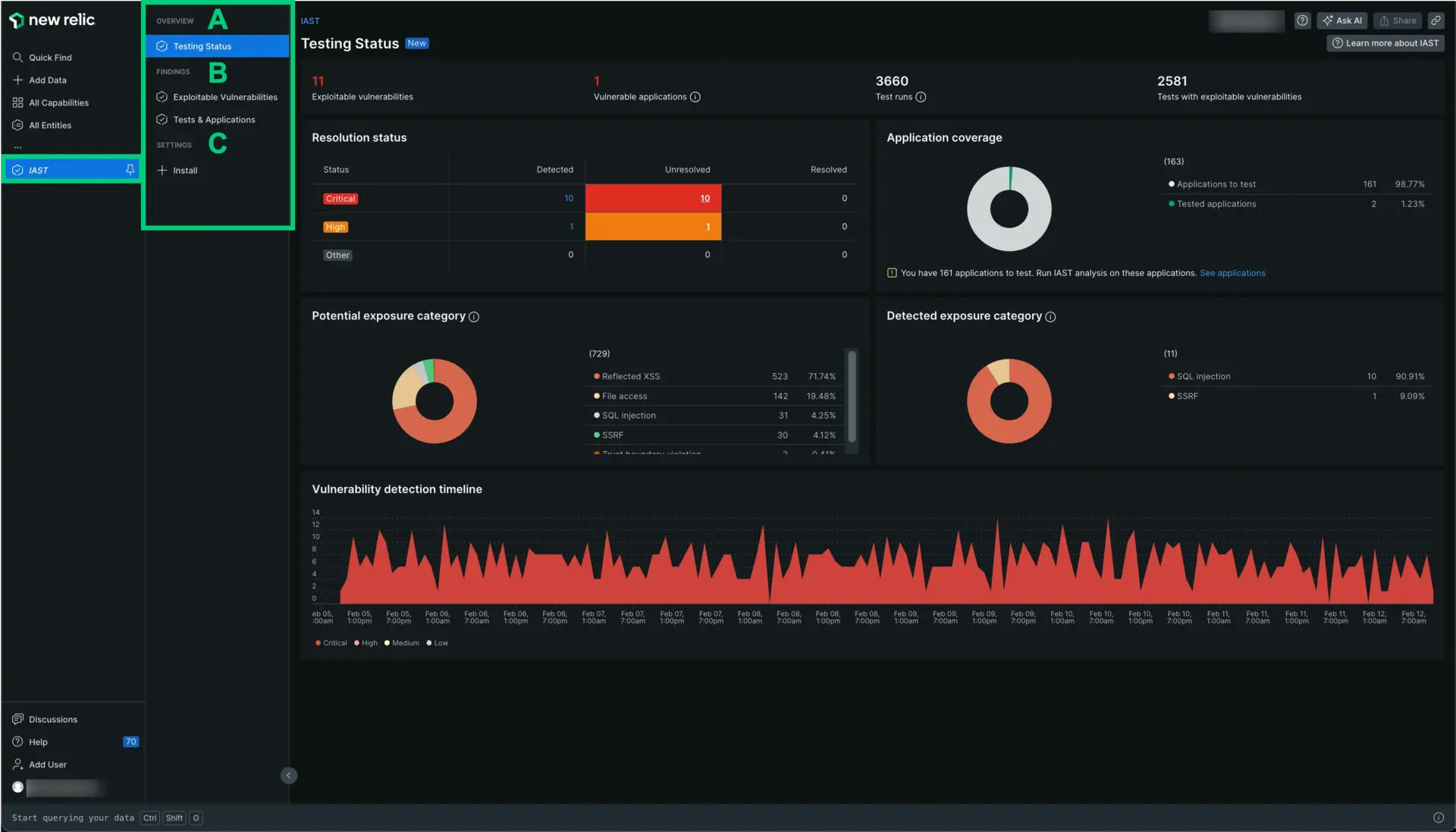Click the info icon in bottom status bar
The height and width of the screenshot is (832, 1456).
pyautogui.click(x=1438, y=818)
